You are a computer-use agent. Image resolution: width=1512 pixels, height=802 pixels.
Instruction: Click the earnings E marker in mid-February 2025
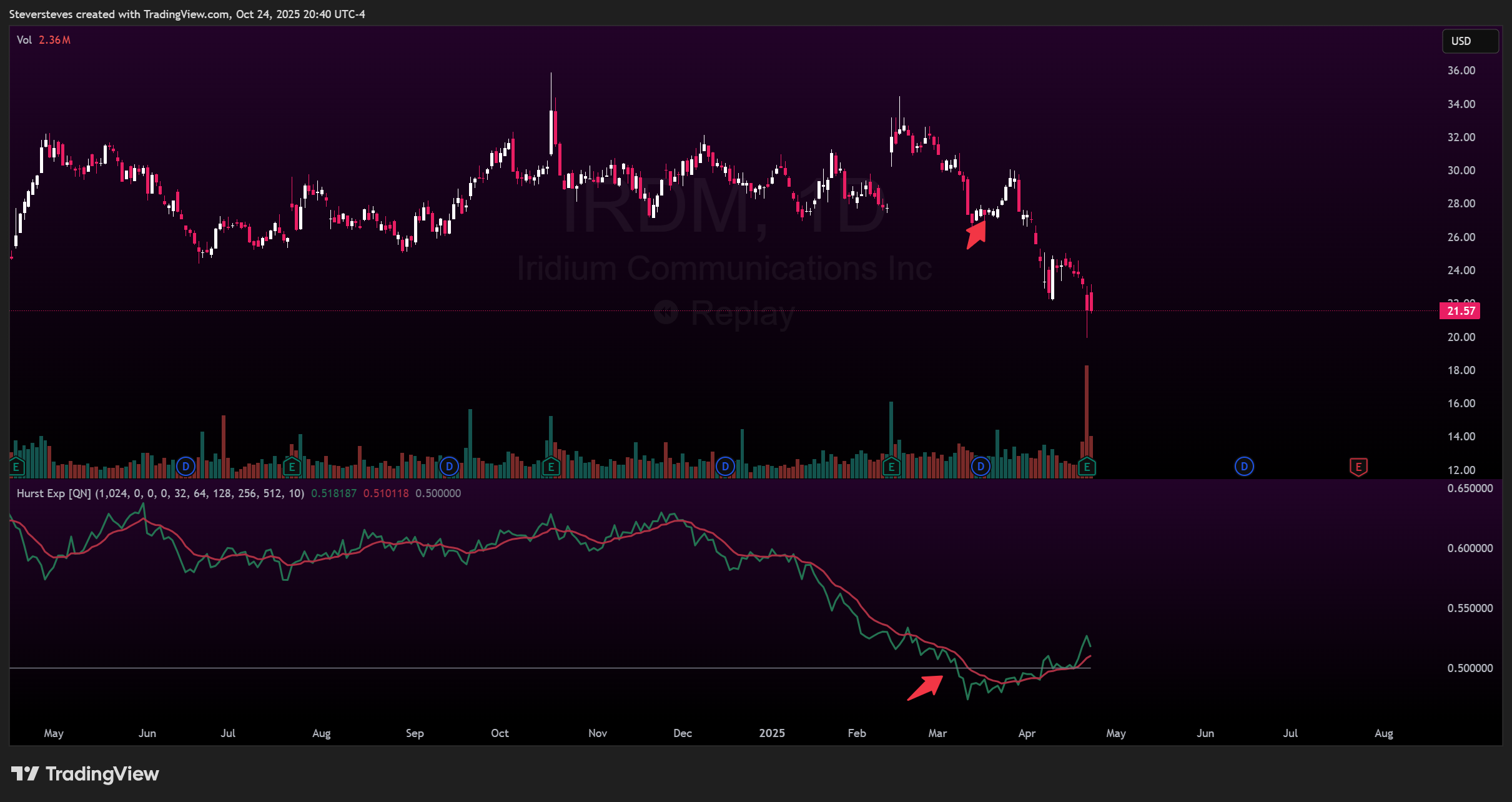tap(891, 467)
